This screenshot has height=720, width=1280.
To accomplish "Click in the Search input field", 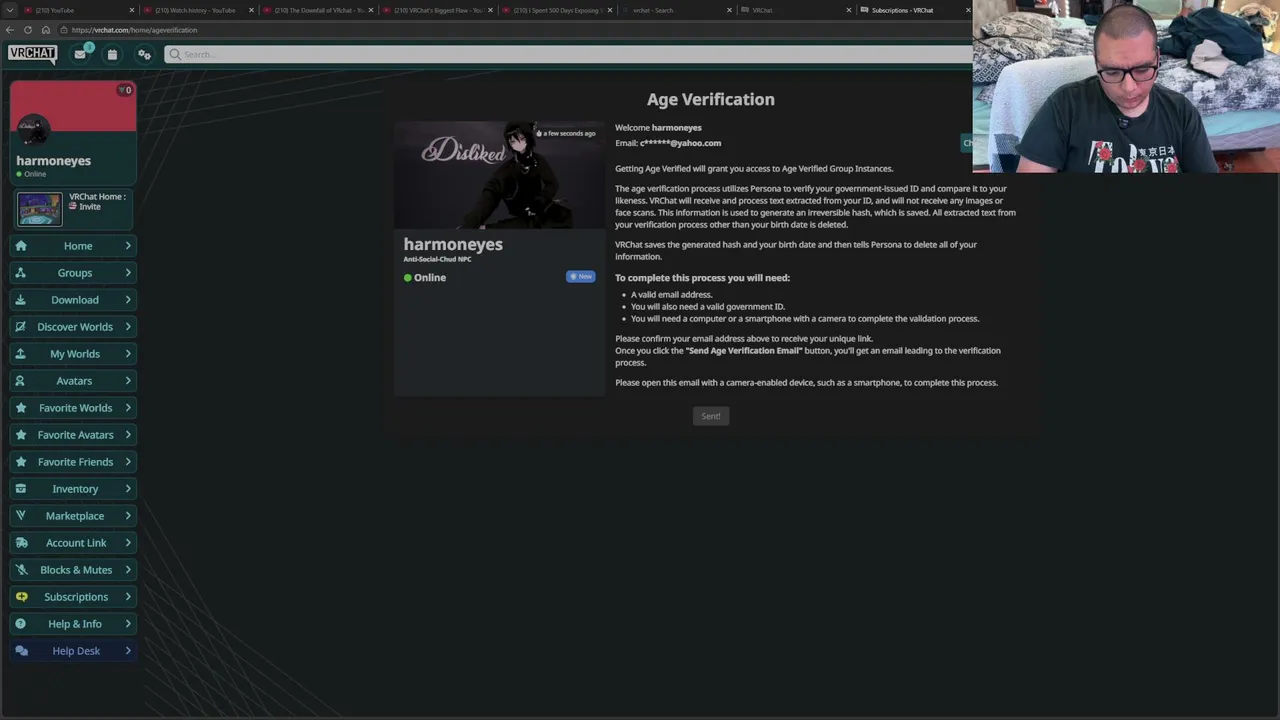I will pyautogui.click(x=567, y=54).
